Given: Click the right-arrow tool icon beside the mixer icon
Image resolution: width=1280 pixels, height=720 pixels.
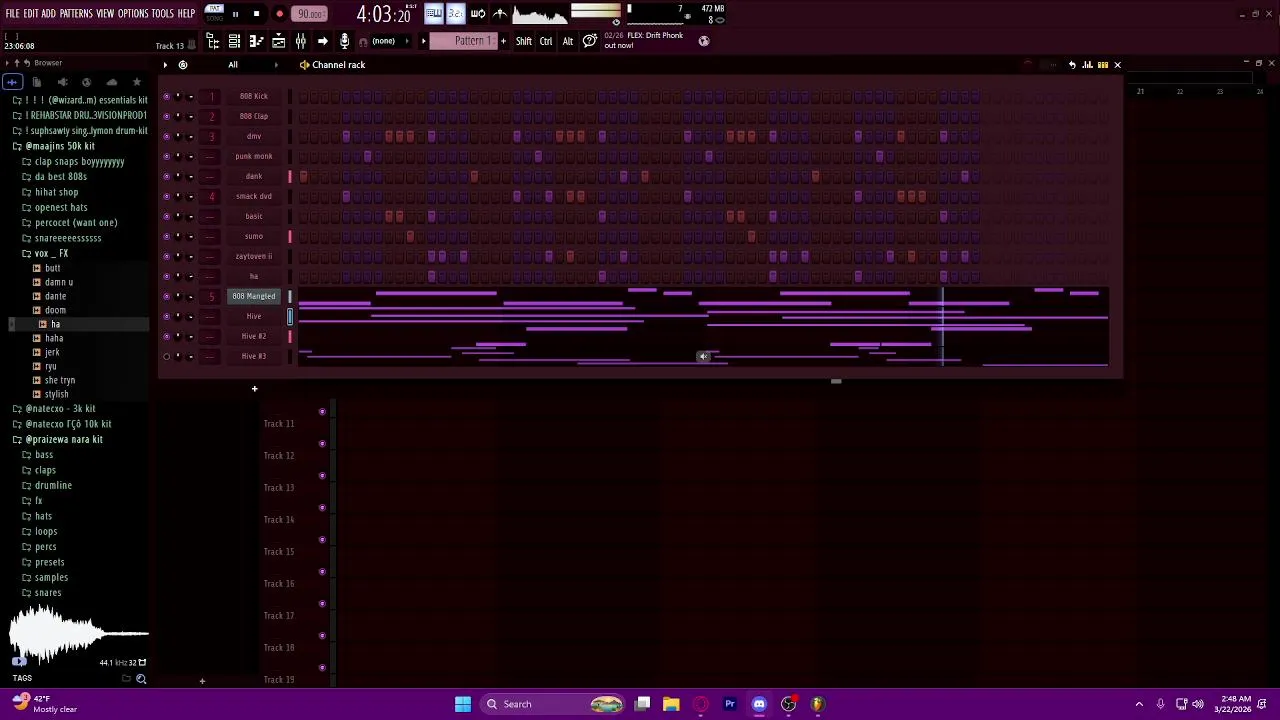Looking at the screenshot, I should point(322,41).
